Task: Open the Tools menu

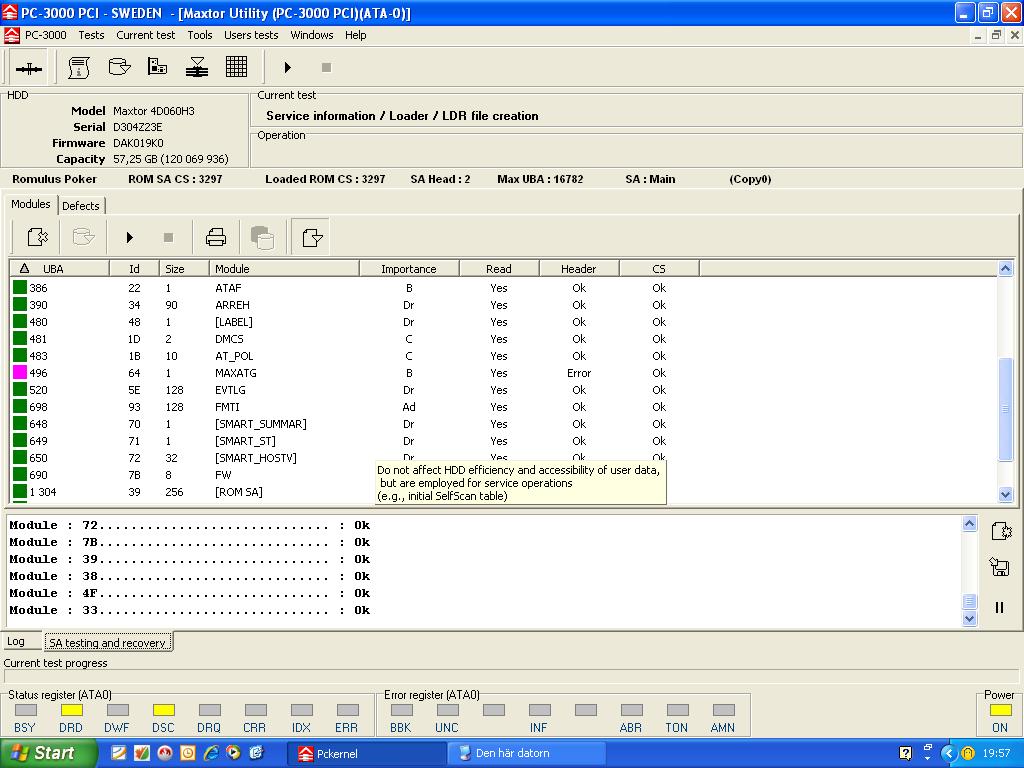Action: pos(200,35)
